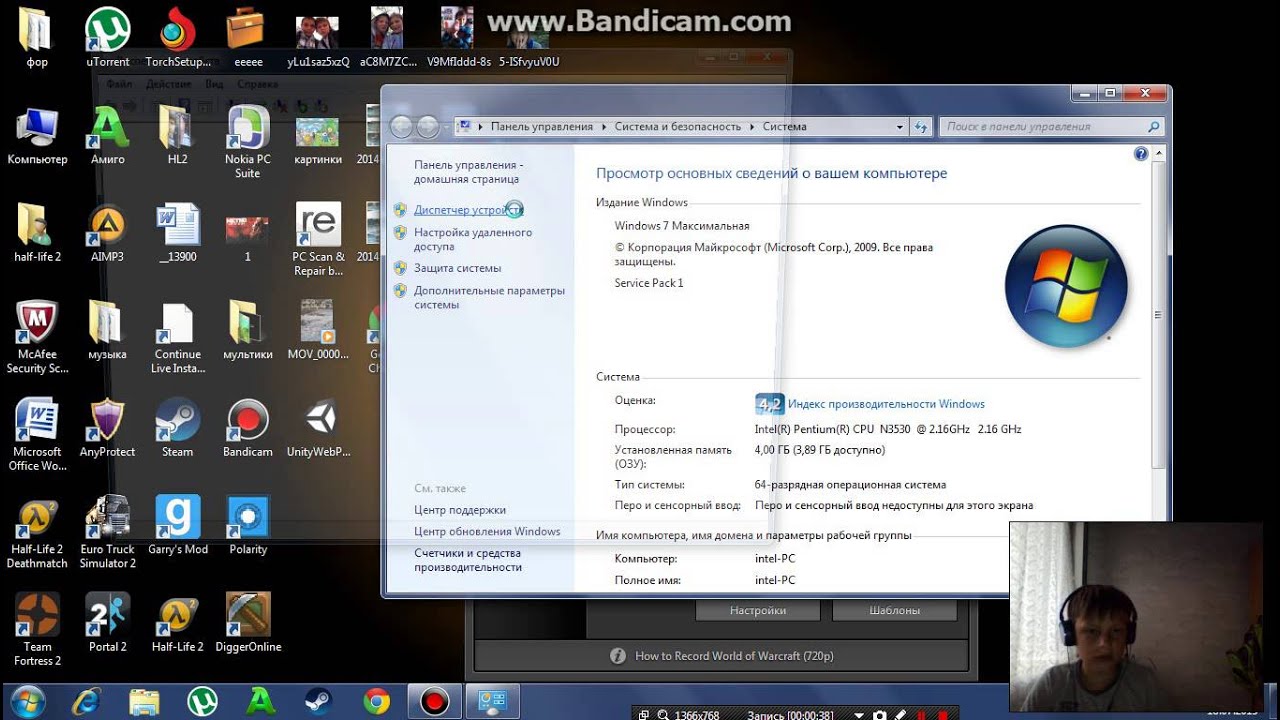The image size is (1280, 720).
Task: Expand the breadcrumb arrow before 'Панель управления'
Action: [x=481, y=127]
